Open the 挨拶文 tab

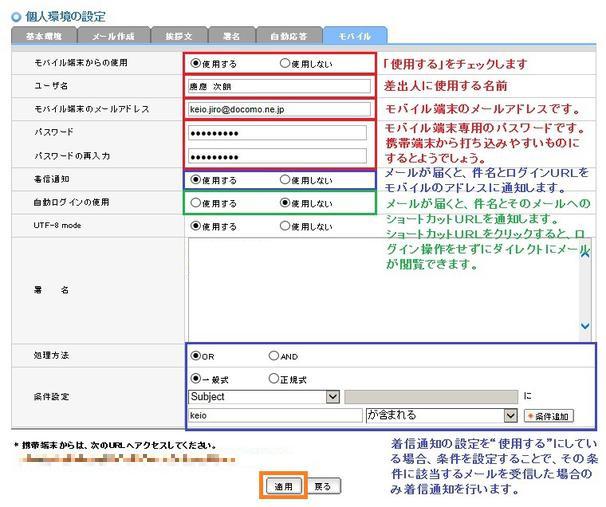click(180, 35)
